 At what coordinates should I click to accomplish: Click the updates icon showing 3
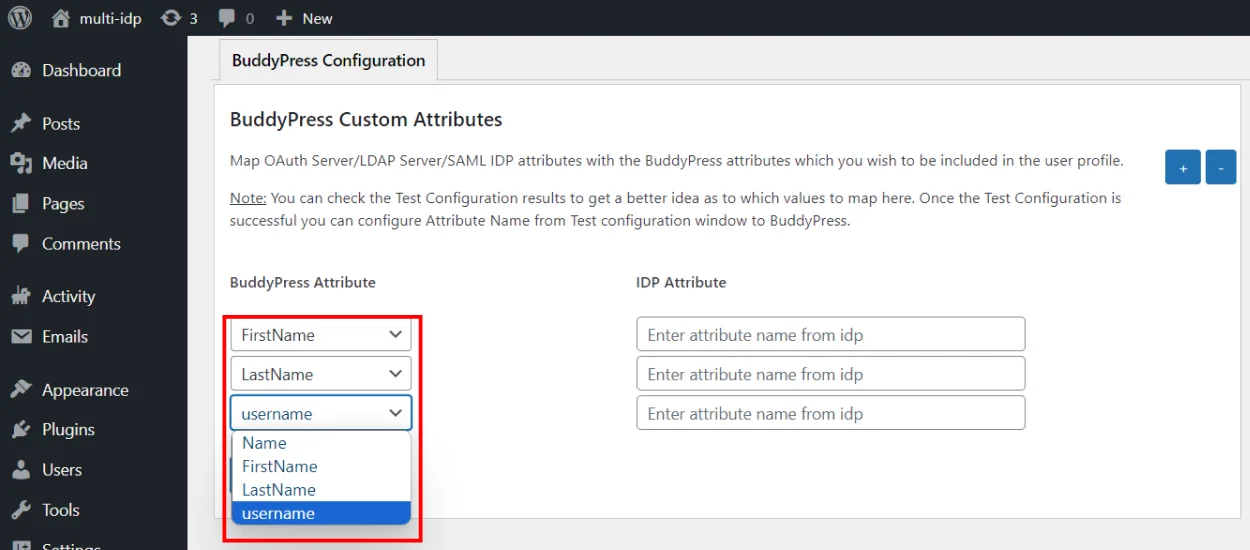tap(171, 18)
